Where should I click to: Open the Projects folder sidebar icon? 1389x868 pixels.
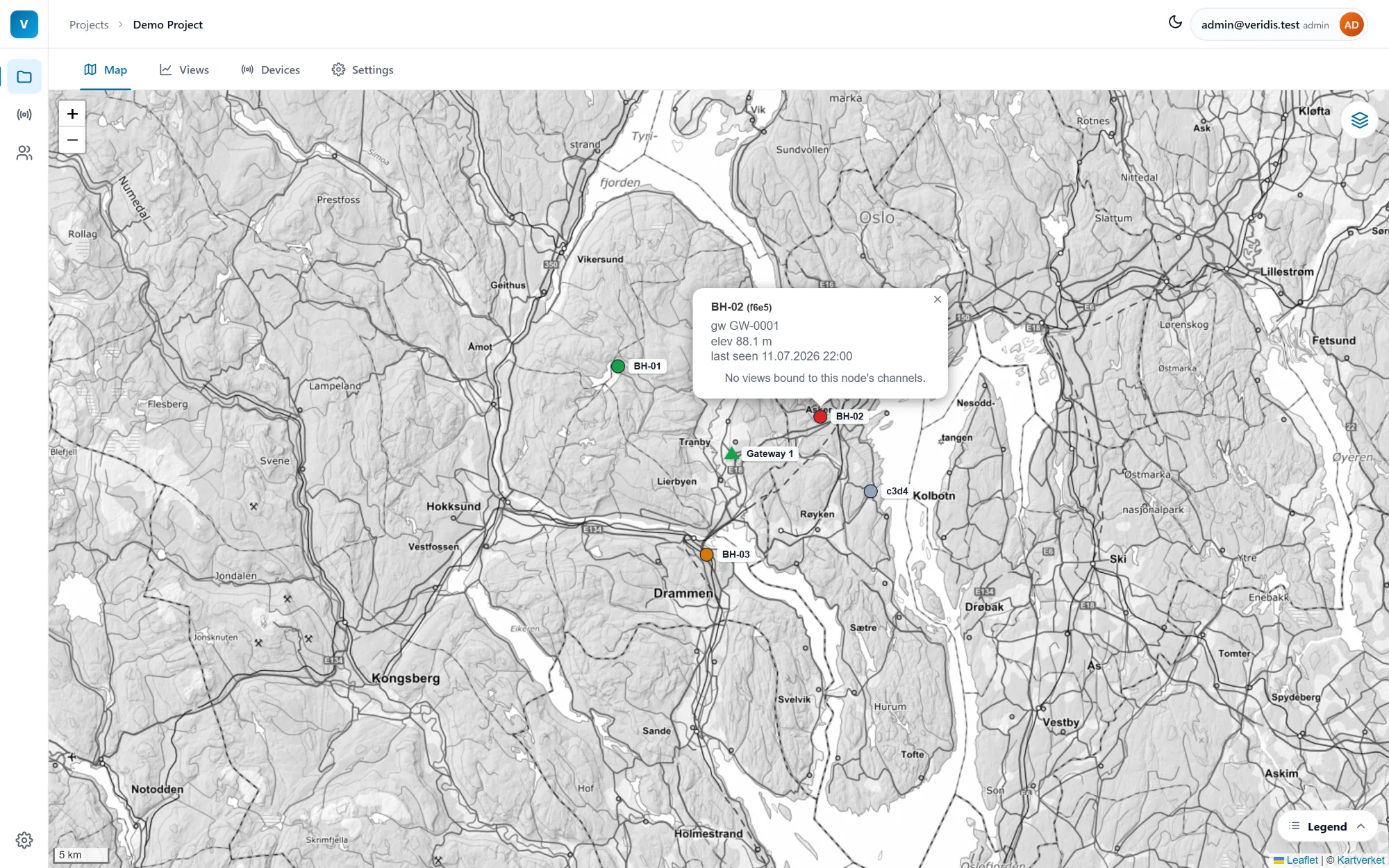[24, 76]
